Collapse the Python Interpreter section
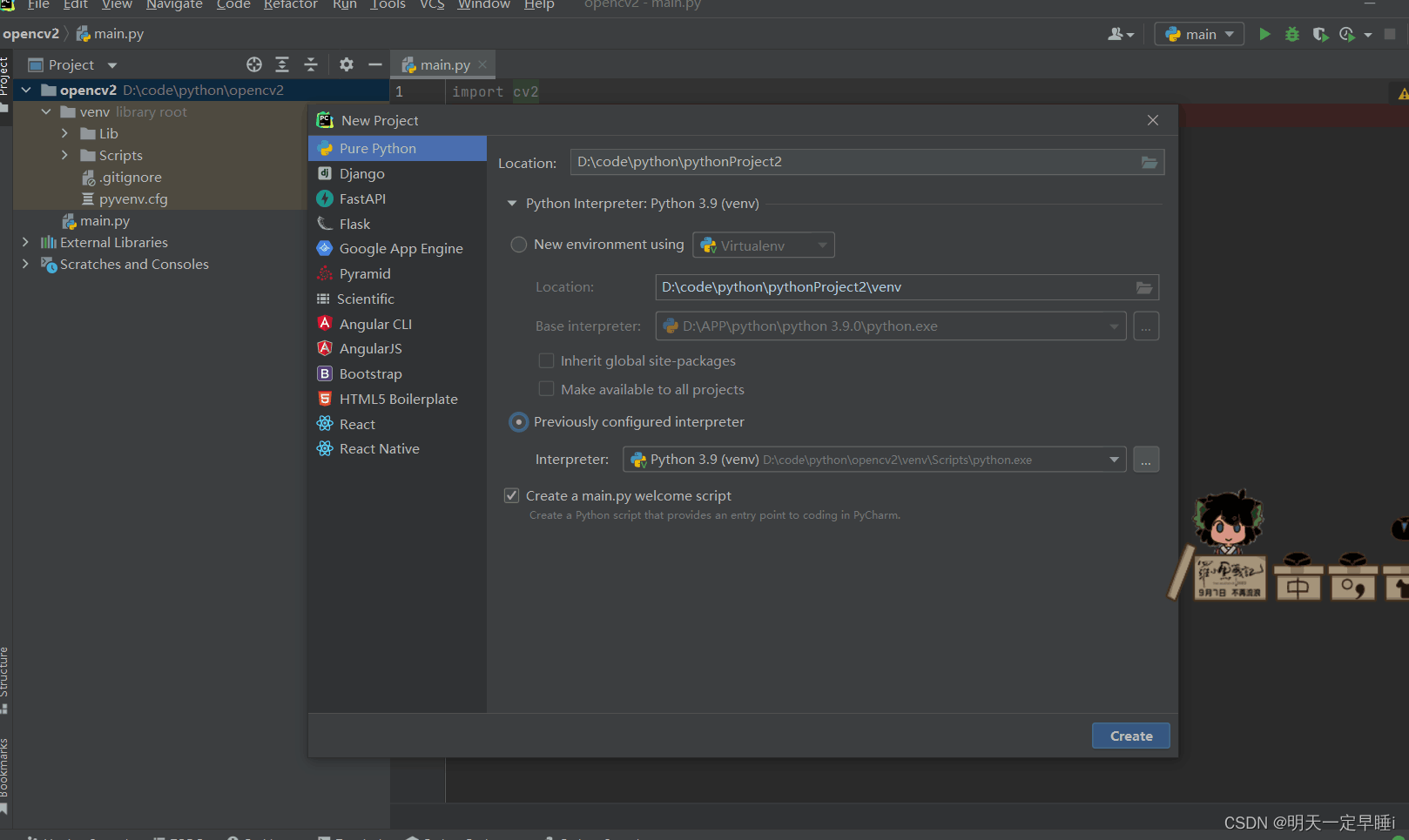This screenshot has height=840, width=1409. (512, 204)
